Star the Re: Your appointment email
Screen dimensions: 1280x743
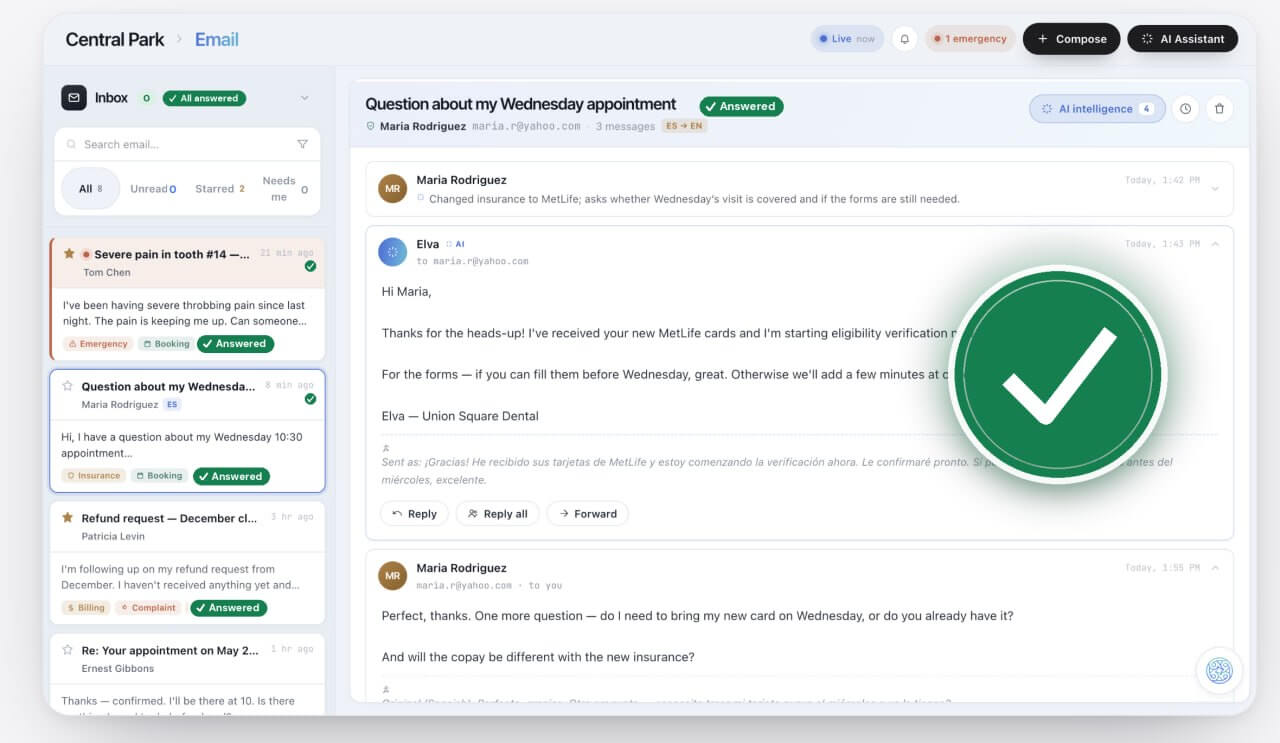[x=68, y=650]
